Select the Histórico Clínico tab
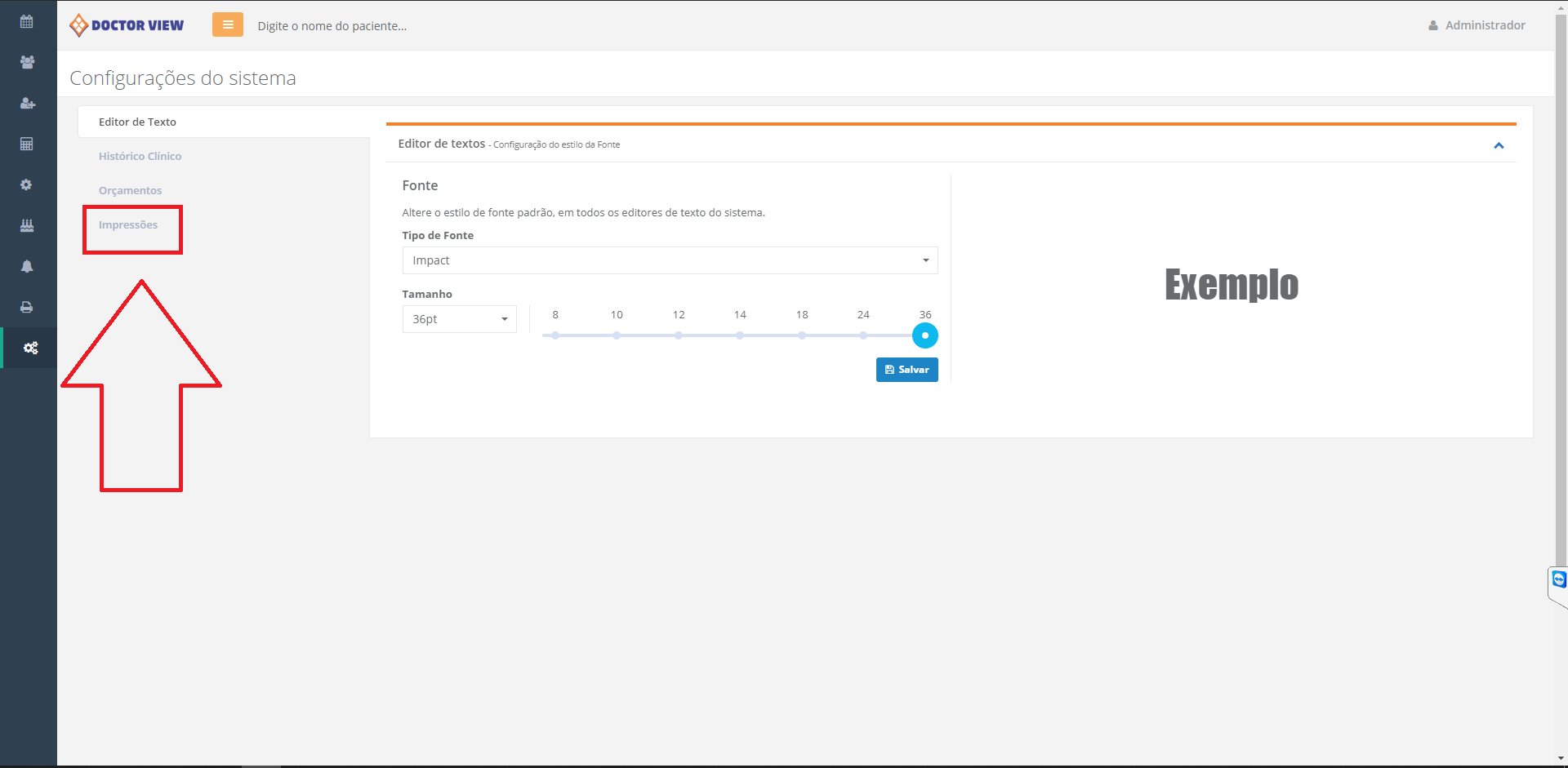The height and width of the screenshot is (768, 1568). pyautogui.click(x=140, y=156)
